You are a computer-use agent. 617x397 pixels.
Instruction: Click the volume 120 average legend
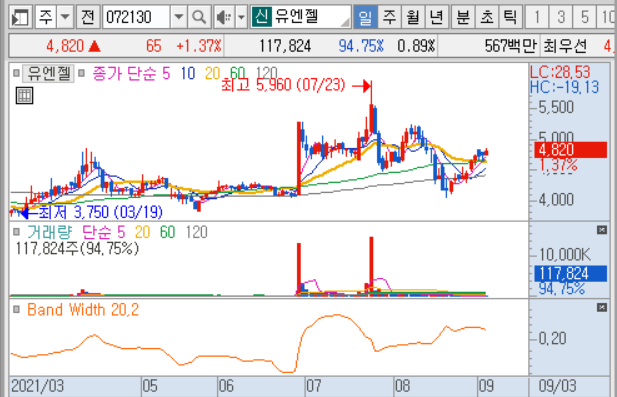(x=196, y=232)
